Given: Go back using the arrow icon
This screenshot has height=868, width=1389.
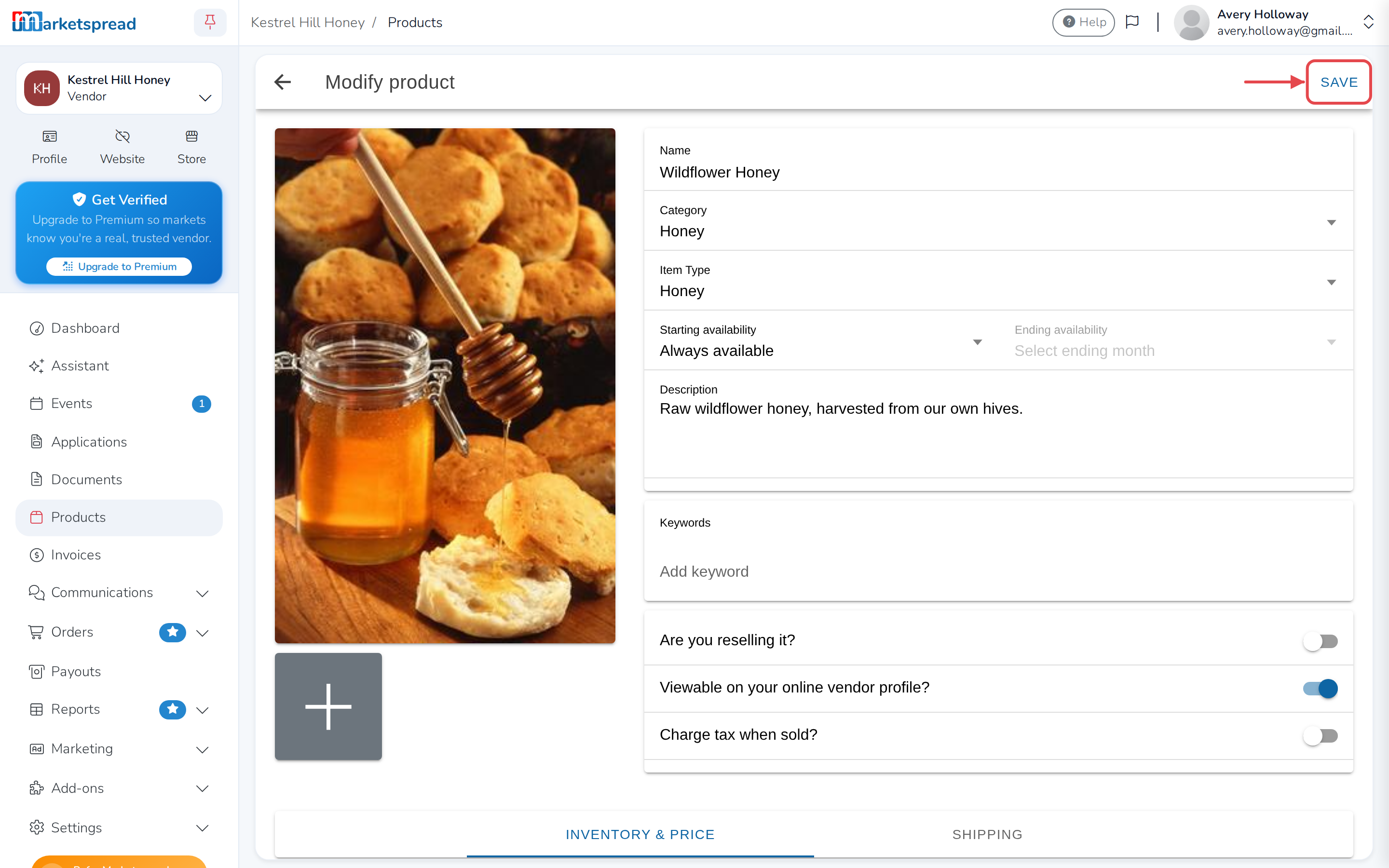Looking at the screenshot, I should tap(283, 82).
